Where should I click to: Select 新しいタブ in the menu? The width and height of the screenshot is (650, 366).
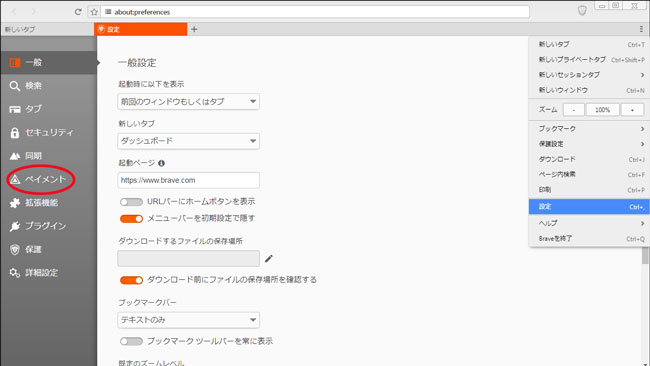pyautogui.click(x=589, y=44)
